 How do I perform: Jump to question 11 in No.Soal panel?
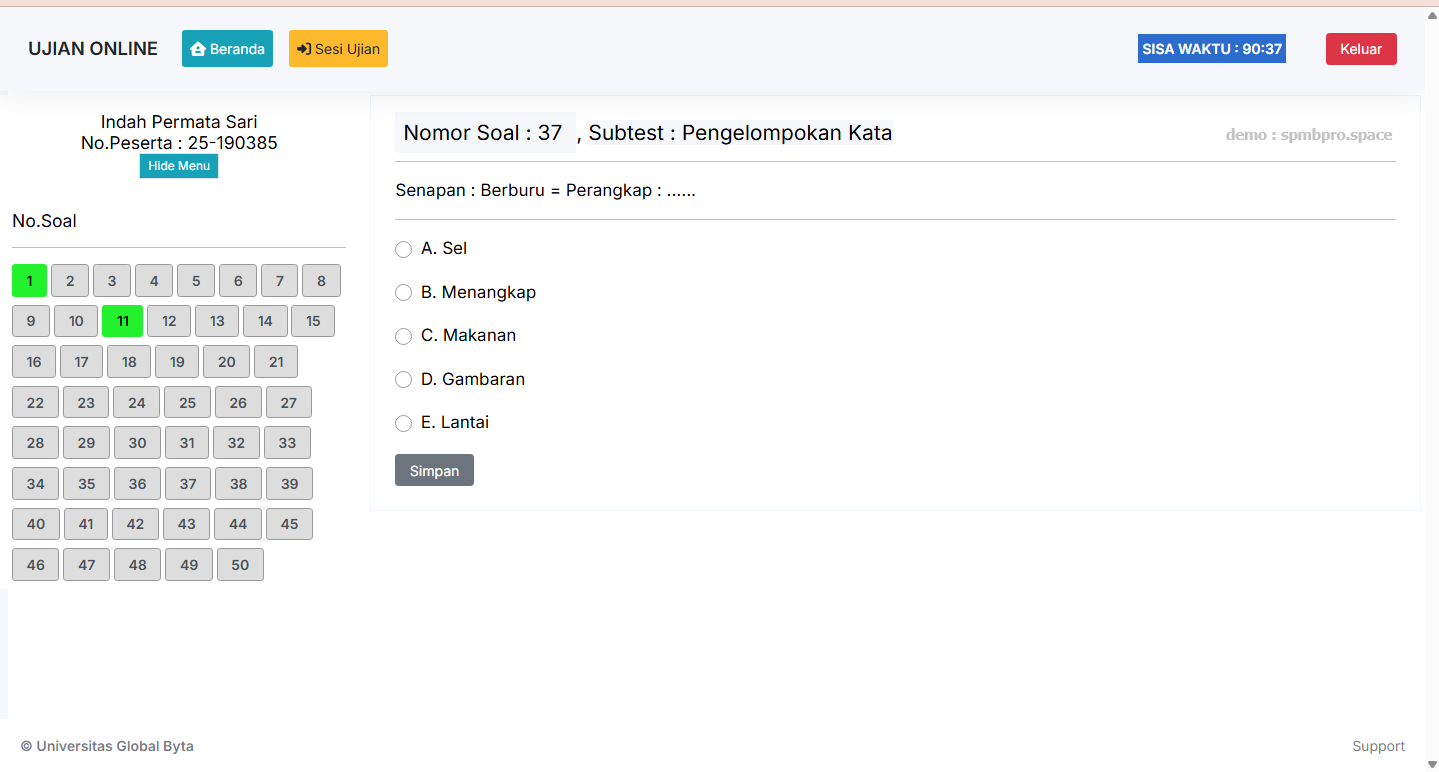(122, 321)
